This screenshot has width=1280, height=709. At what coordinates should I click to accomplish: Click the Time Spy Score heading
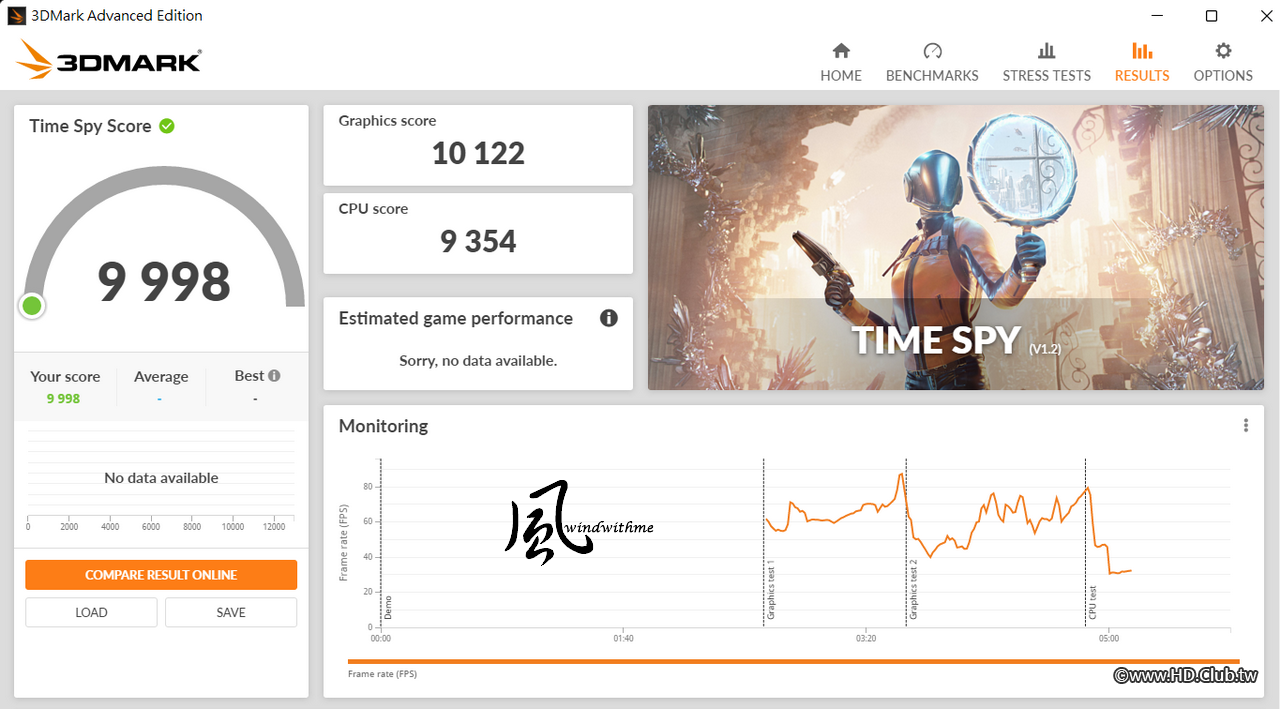pyautogui.click(x=90, y=126)
